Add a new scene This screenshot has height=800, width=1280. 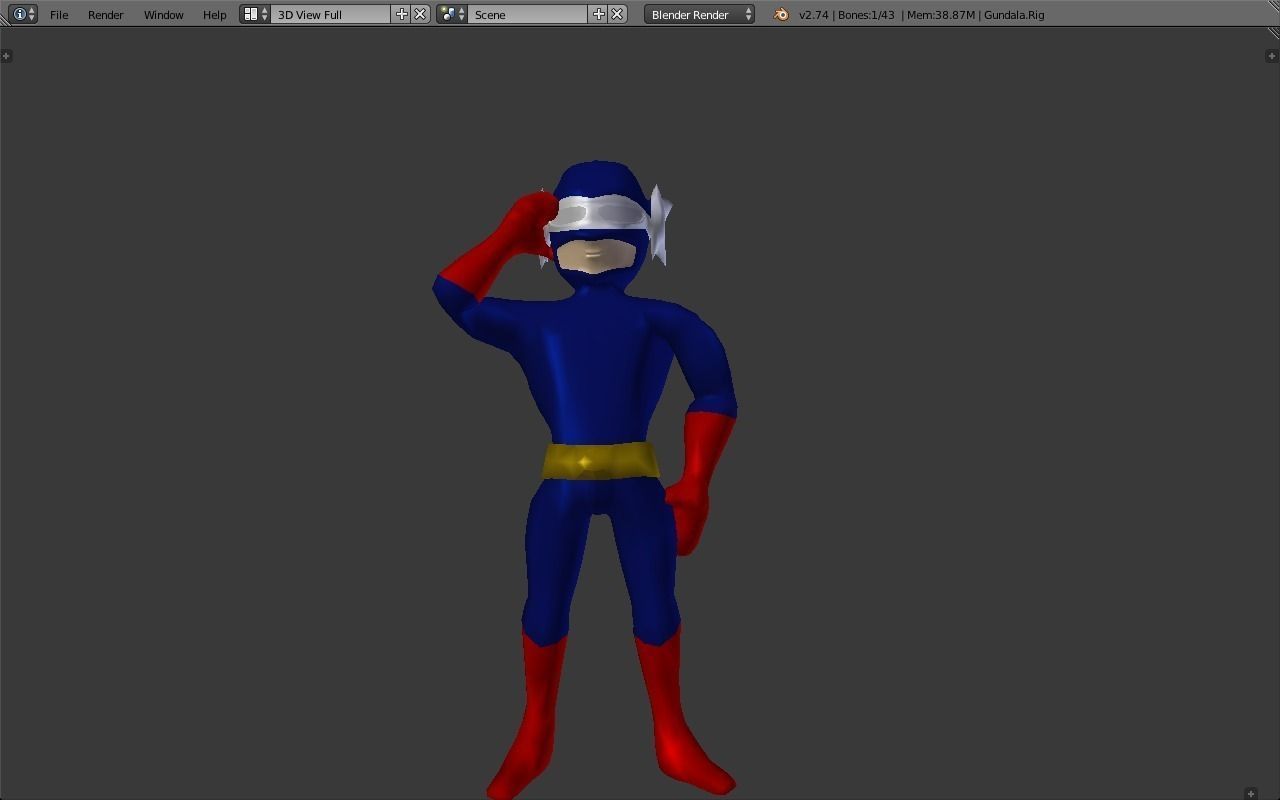(x=599, y=14)
